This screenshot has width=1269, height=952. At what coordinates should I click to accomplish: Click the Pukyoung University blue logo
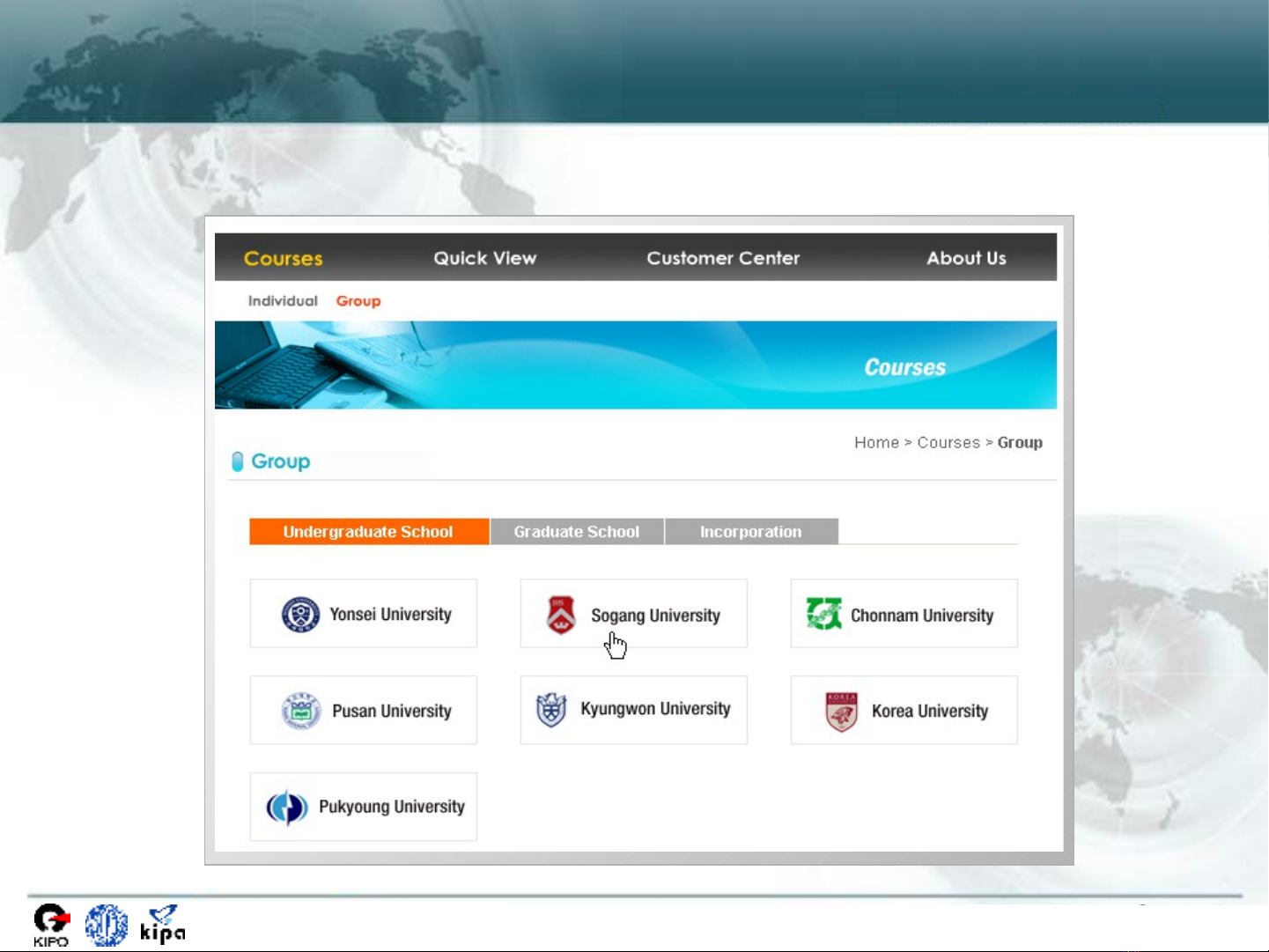[x=287, y=808]
